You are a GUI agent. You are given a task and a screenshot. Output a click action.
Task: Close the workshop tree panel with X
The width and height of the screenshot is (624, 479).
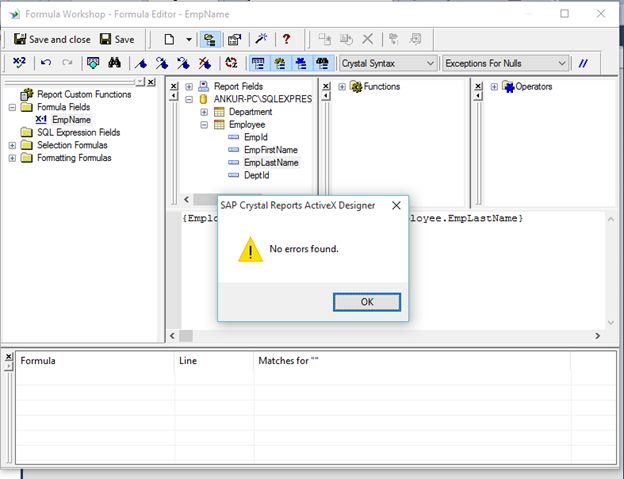point(151,82)
